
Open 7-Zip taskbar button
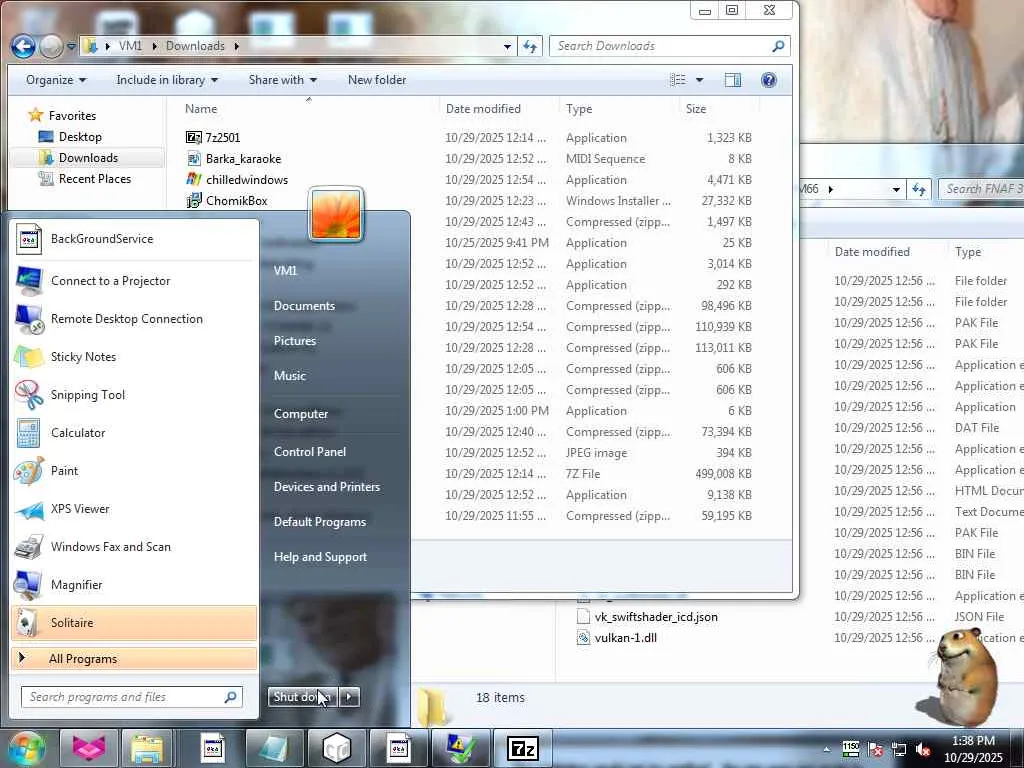coord(522,748)
